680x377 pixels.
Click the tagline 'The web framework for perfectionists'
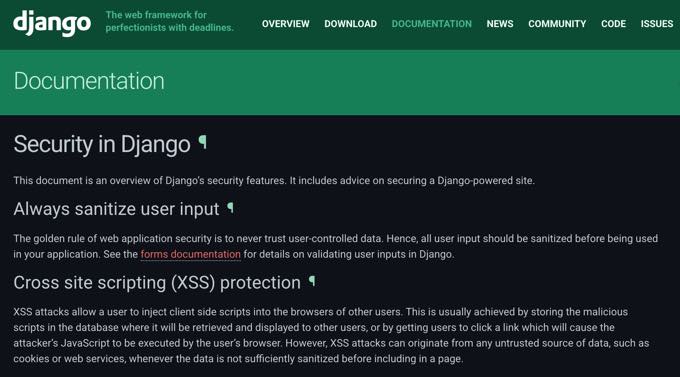click(170, 21)
